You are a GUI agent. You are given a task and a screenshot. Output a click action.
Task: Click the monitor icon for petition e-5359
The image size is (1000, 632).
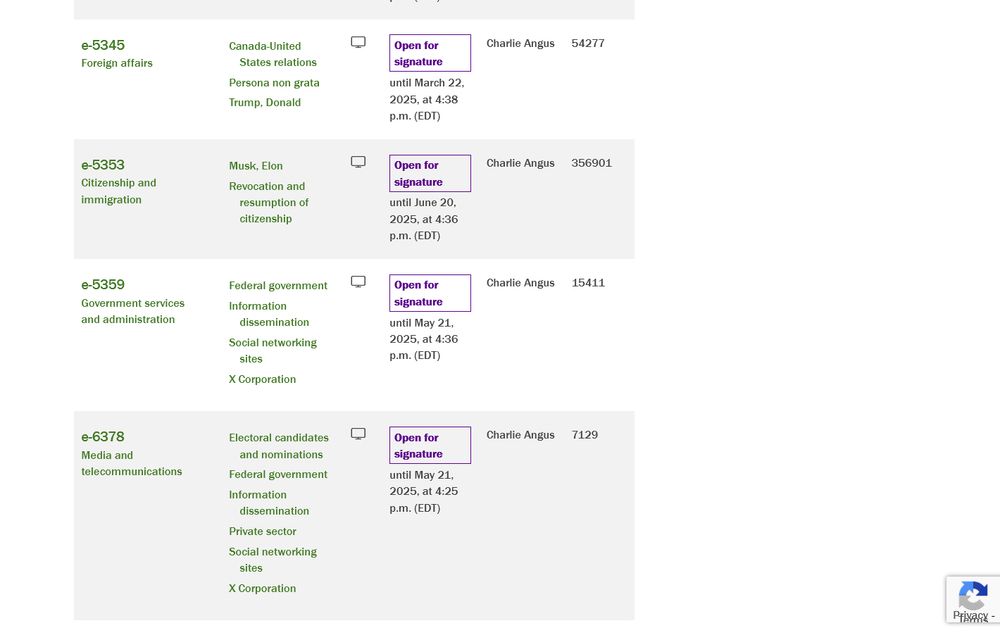[x=358, y=282]
